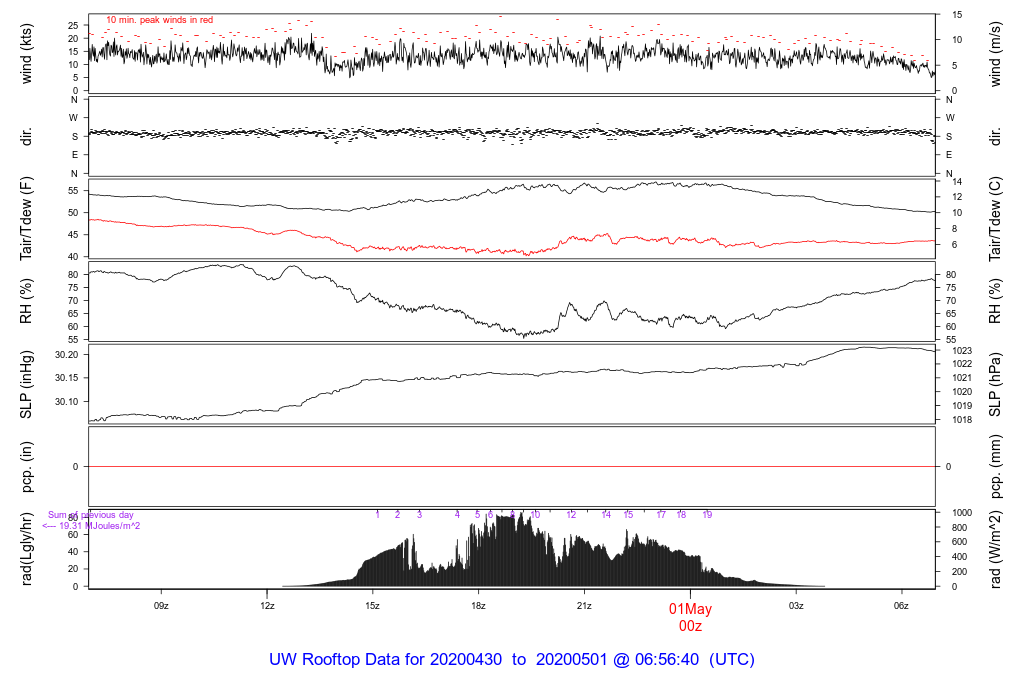The width and height of the screenshot is (1024, 700).
Task: Click the 21z time axis label
Action: tap(584, 606)
